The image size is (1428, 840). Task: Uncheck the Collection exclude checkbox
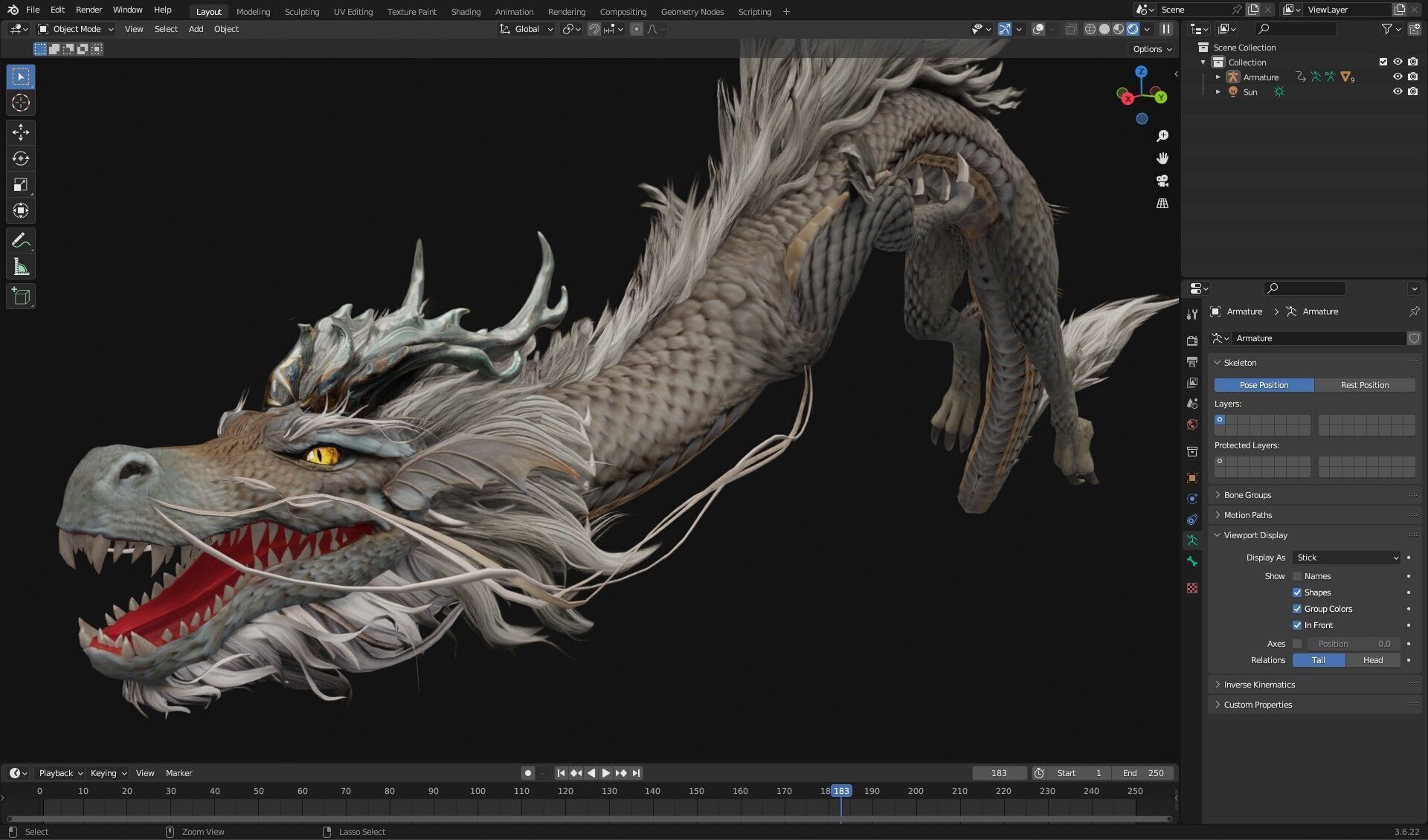(1383, 62)
